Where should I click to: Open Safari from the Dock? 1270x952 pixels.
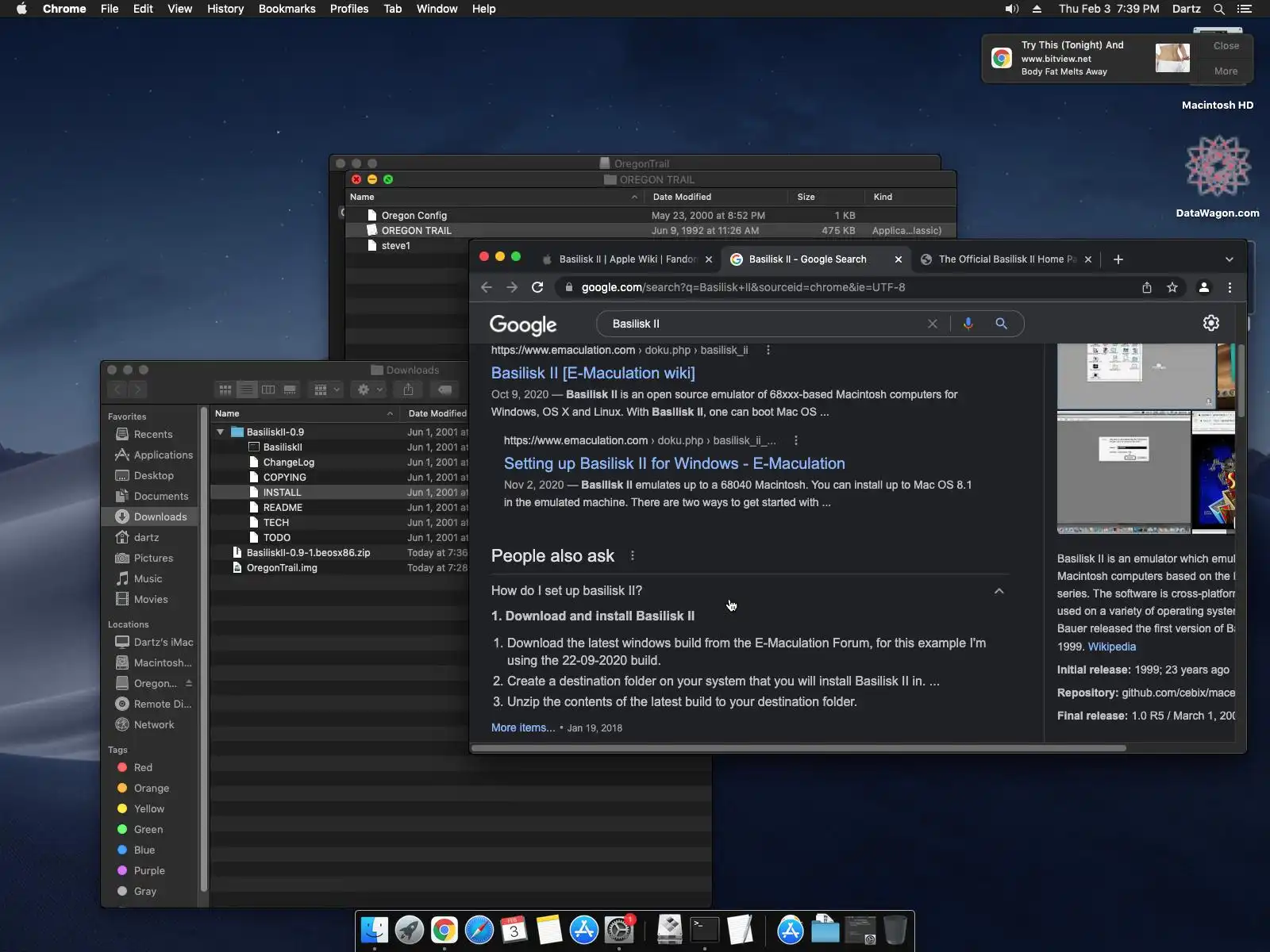(479, 930)
